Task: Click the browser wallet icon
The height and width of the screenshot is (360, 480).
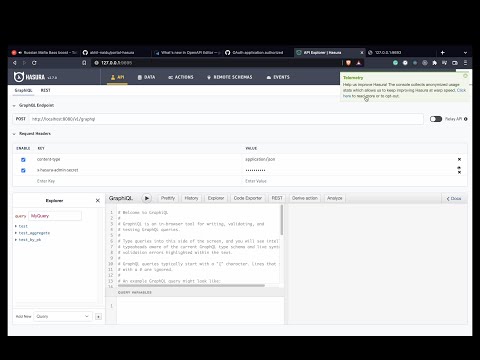Action: 455,63
